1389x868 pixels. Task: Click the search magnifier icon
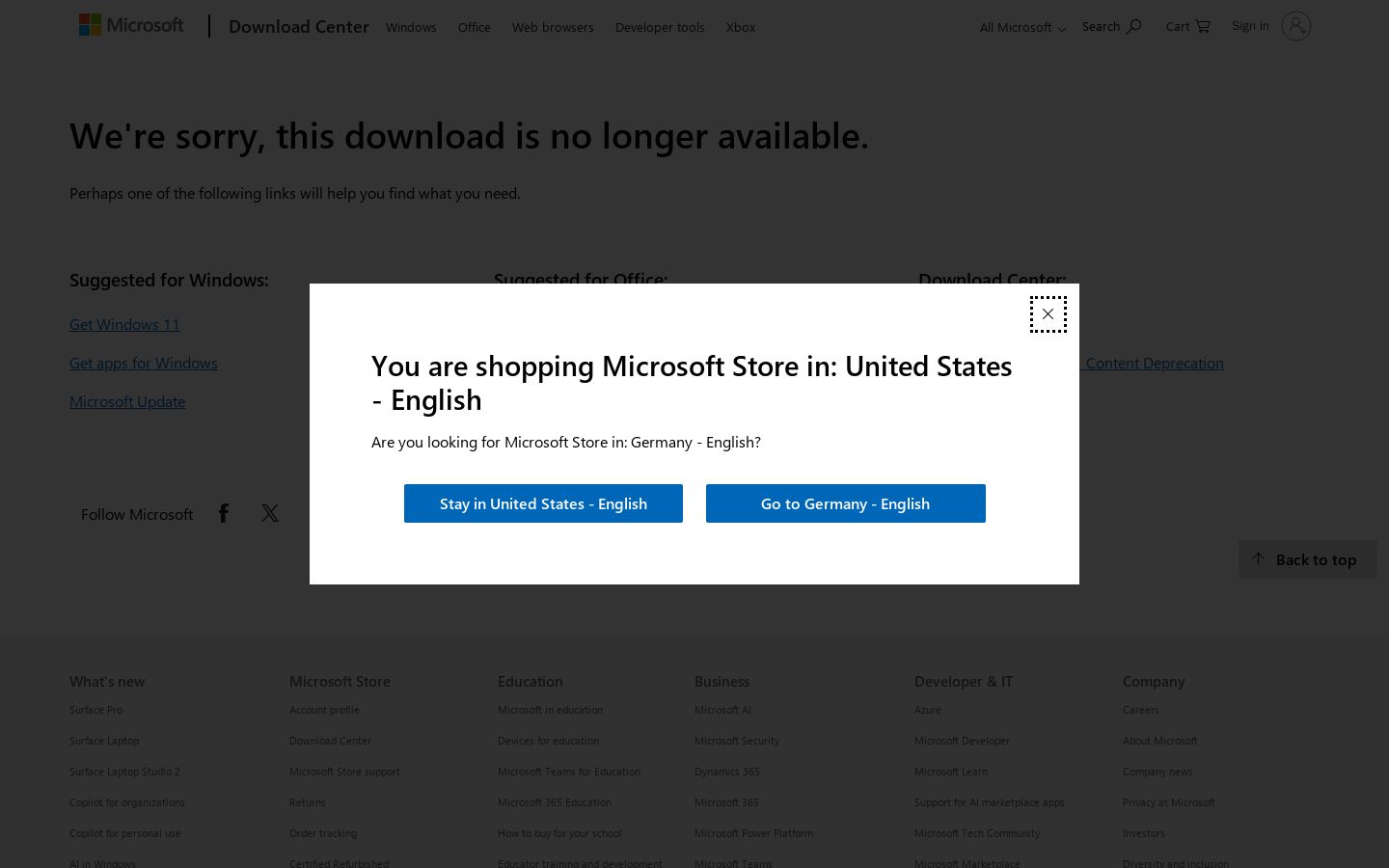click(x=1133, y=27)
